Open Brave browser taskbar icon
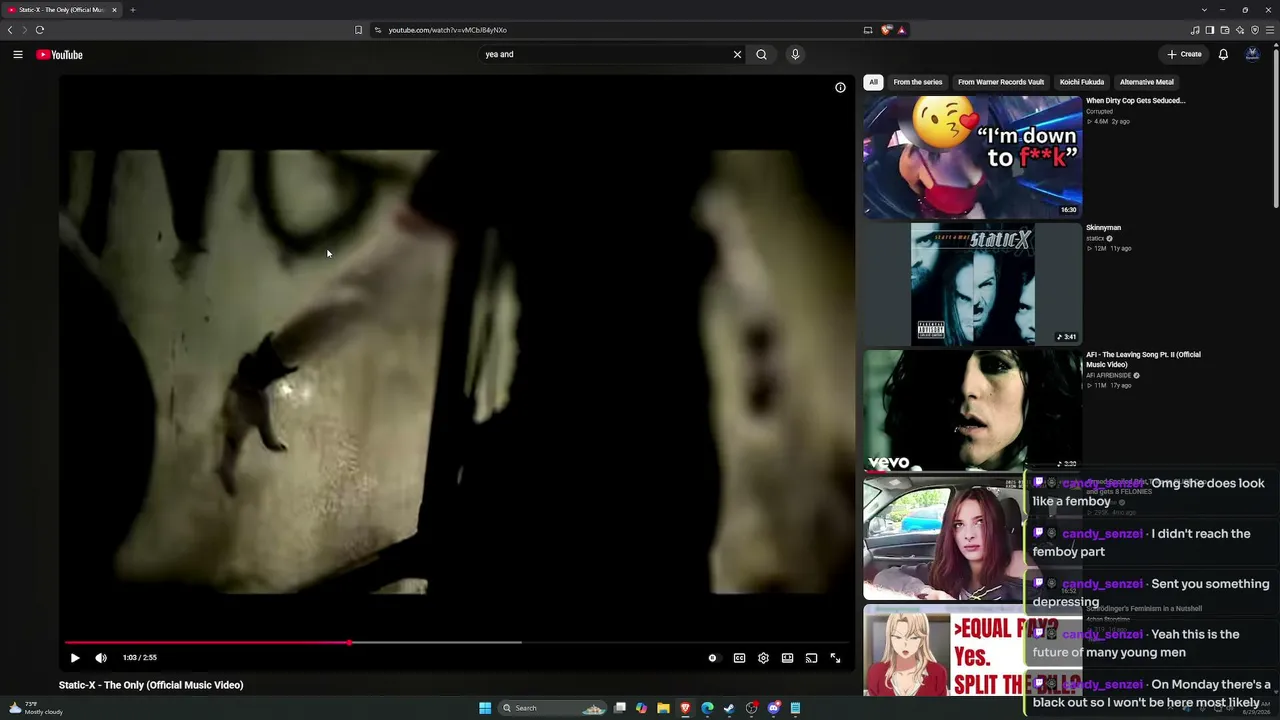Screen dimensions: 1280x720 tap(685, 708)
